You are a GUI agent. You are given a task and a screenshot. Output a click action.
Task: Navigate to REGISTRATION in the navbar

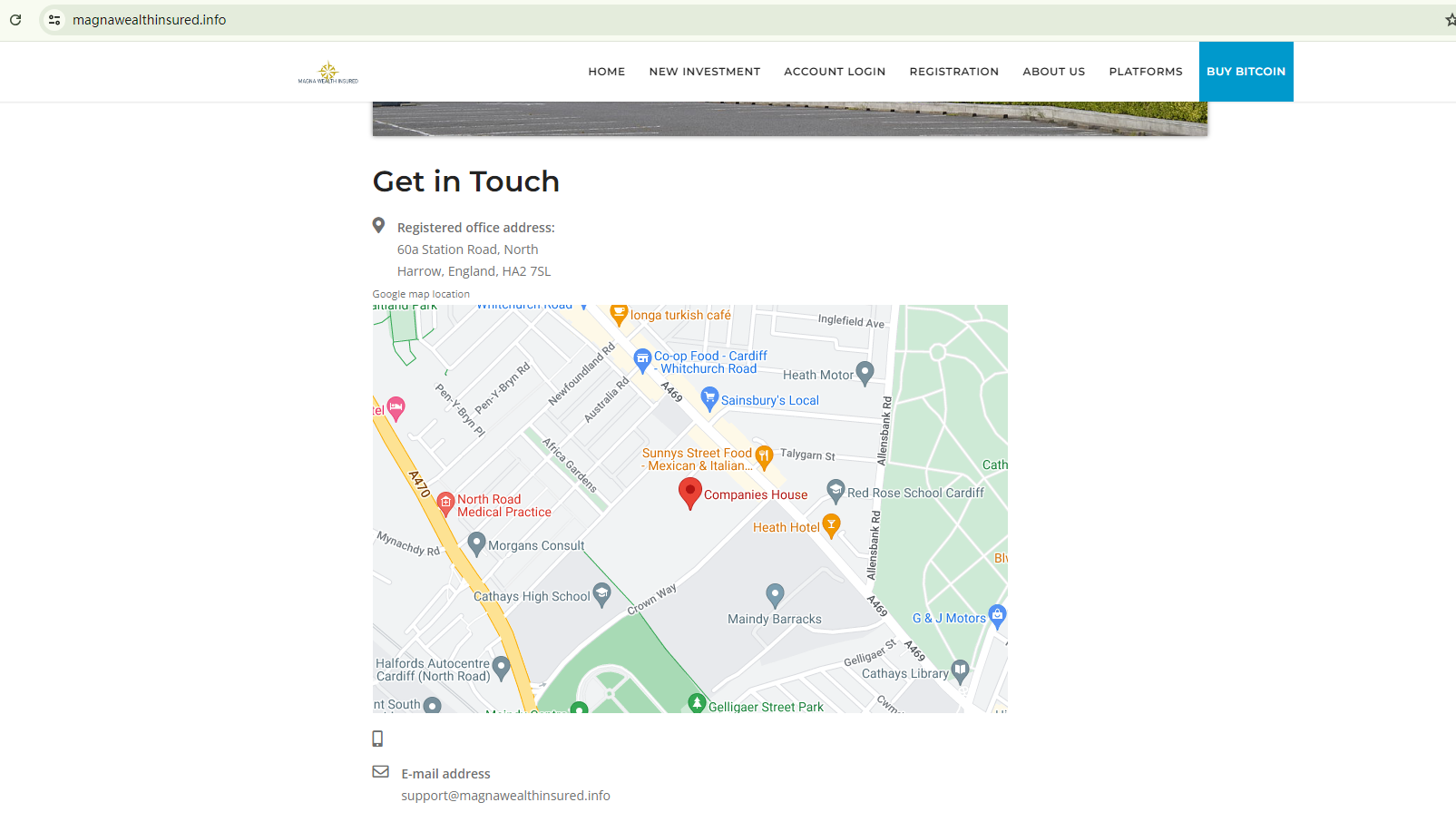[954, 72]
